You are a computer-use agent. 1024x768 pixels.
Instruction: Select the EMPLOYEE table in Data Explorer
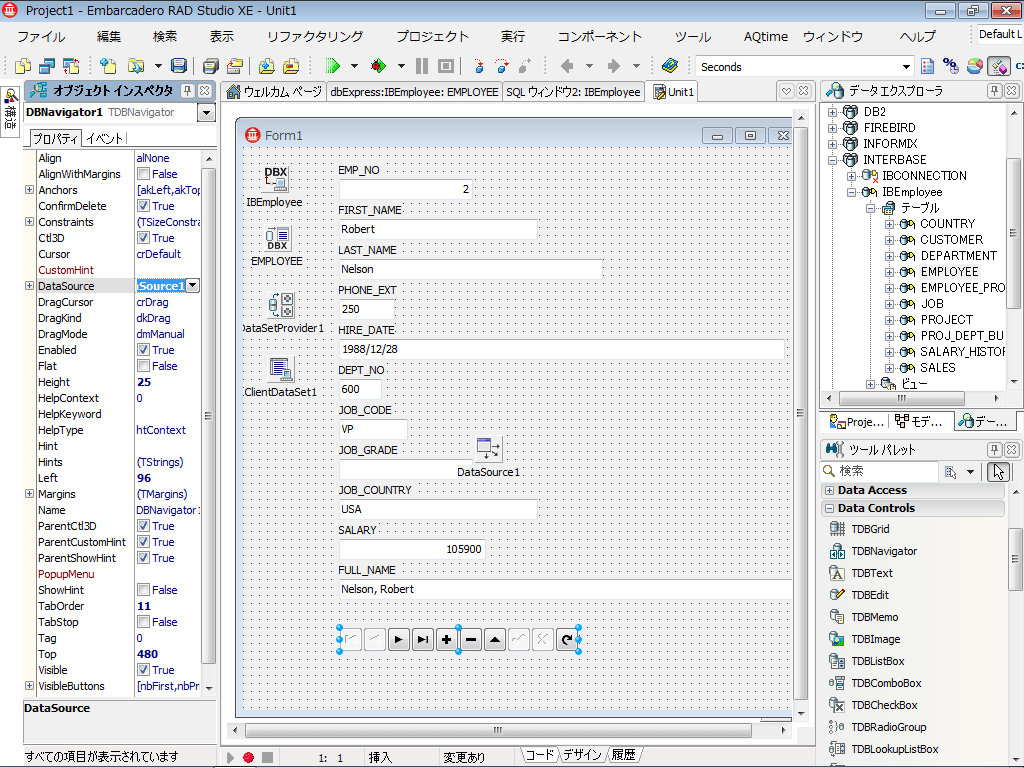pos(949,272)
